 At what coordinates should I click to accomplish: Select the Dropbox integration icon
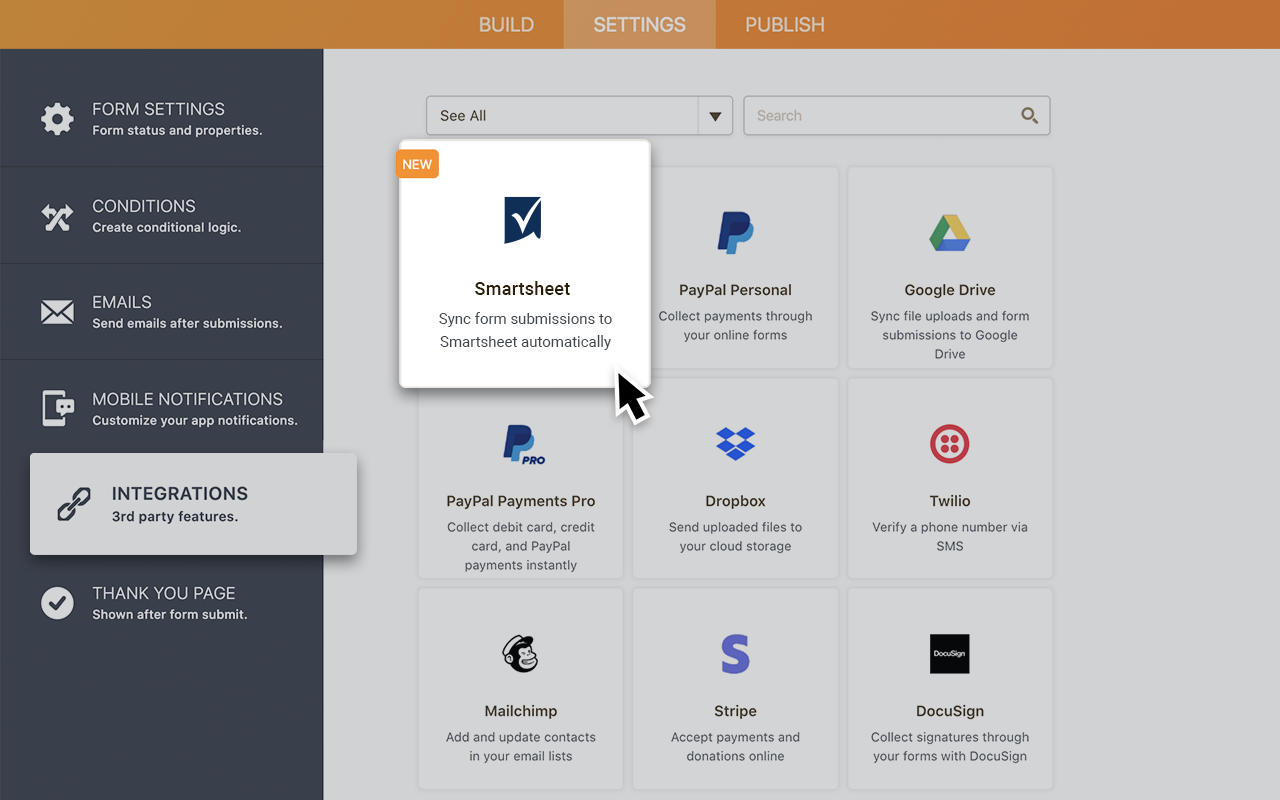point(735,443)
